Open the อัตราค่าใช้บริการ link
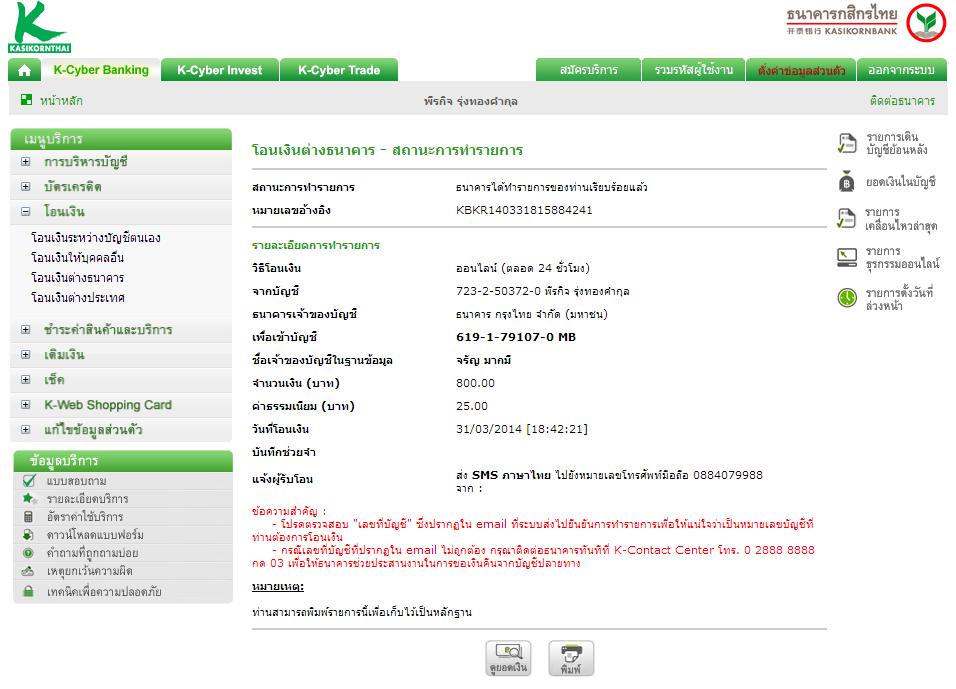The width and height of the screenshot is (956, 689). [85, 517]
